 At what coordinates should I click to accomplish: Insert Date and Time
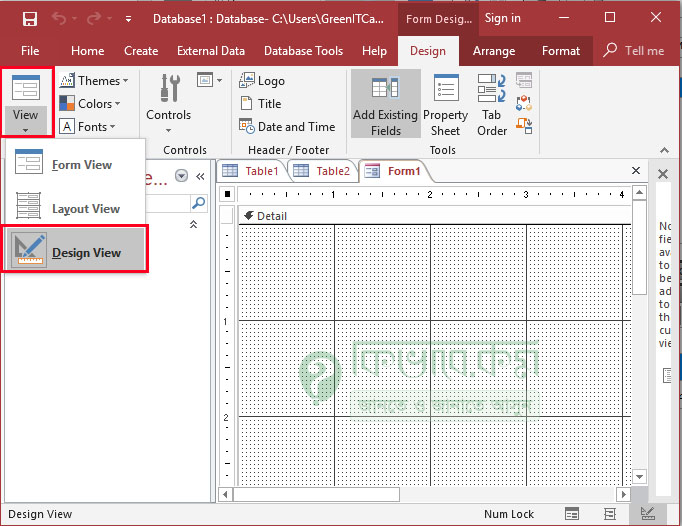287,127
